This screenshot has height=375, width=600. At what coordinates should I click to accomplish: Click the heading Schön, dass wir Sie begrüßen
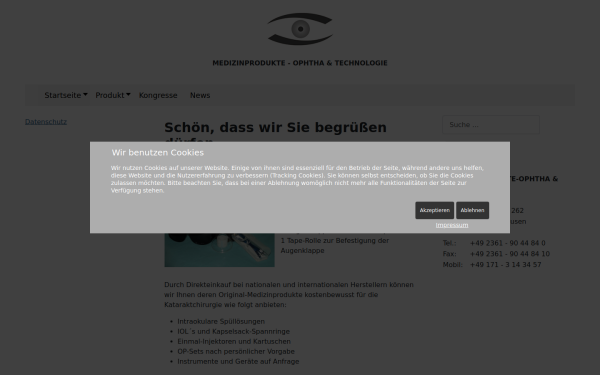pos(276,127)
